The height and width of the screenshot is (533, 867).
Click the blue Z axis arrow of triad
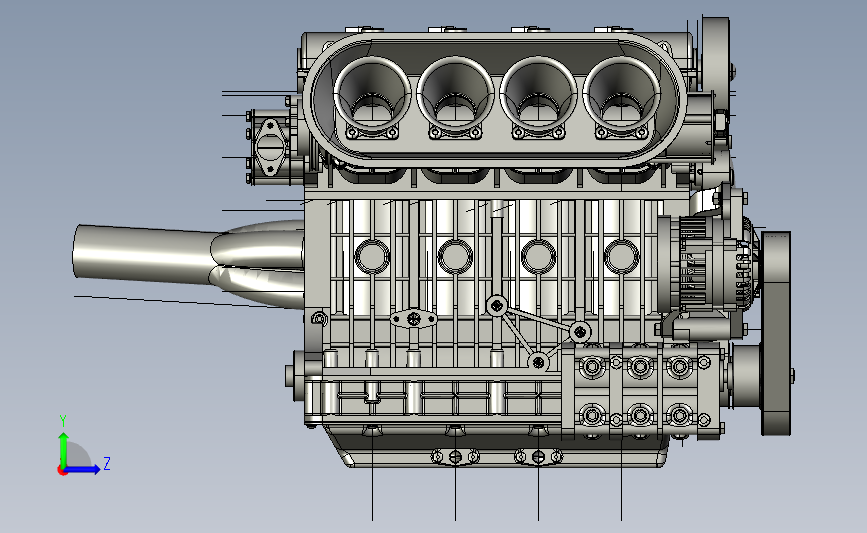coord(82,470)
